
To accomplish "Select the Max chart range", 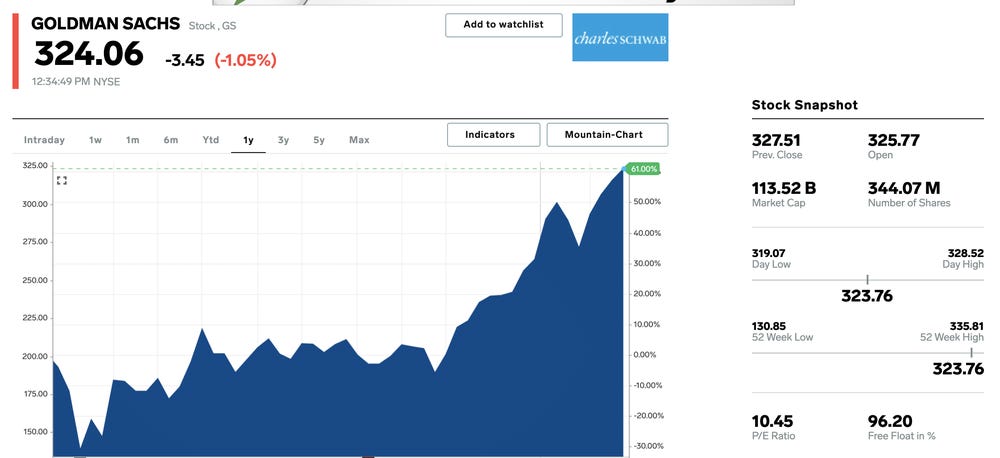I will [x=359, y=140].
